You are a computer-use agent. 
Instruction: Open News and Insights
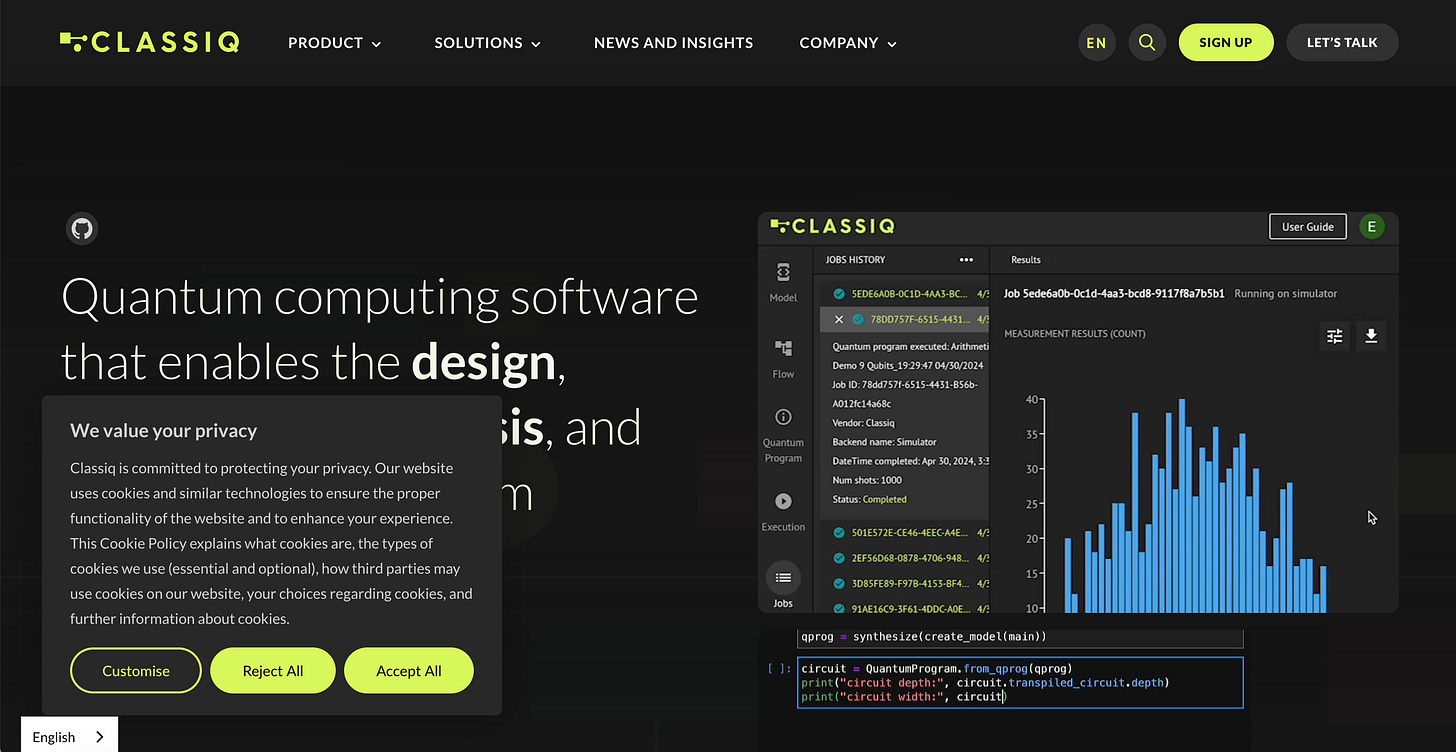click(x=673, y=43)
